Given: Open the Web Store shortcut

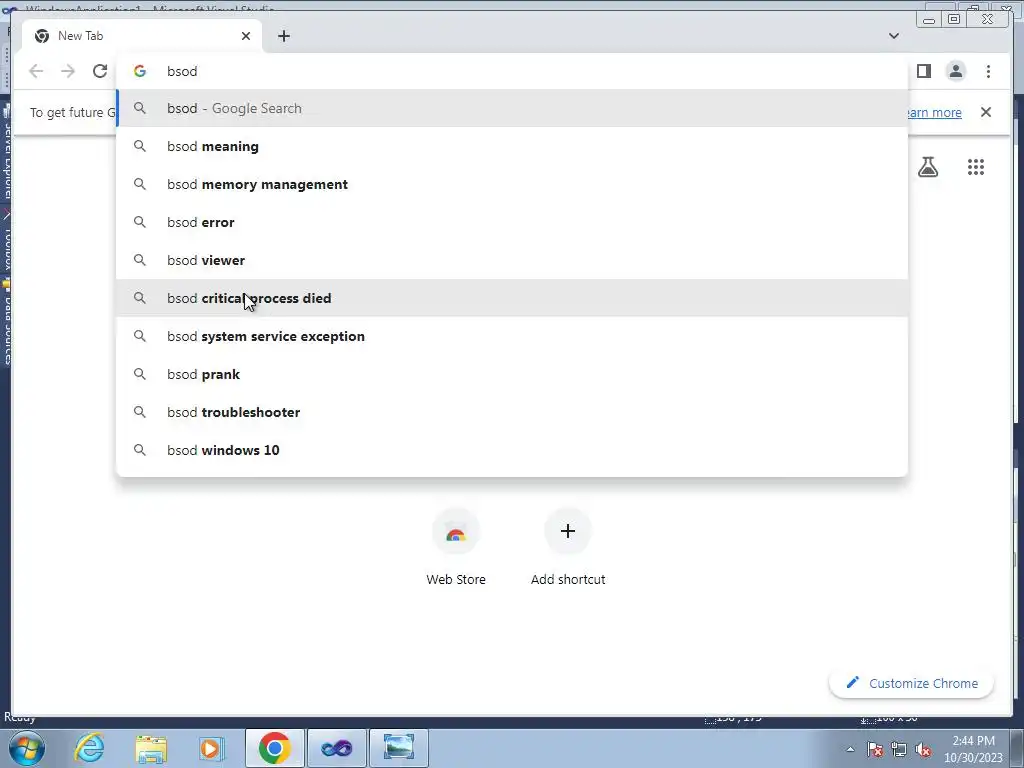Looking at the screenshot, I should [x=456, y=549].
